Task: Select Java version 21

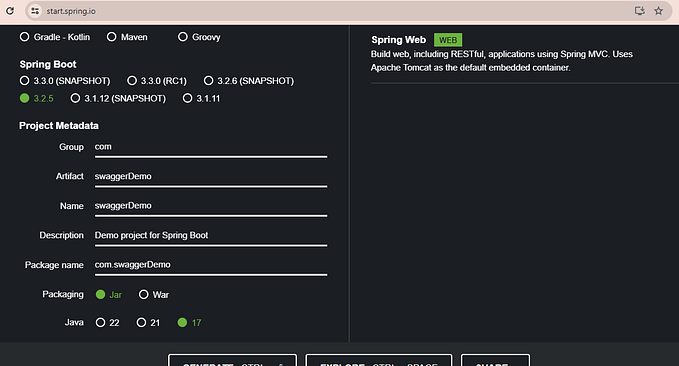Action: (148, 323)
